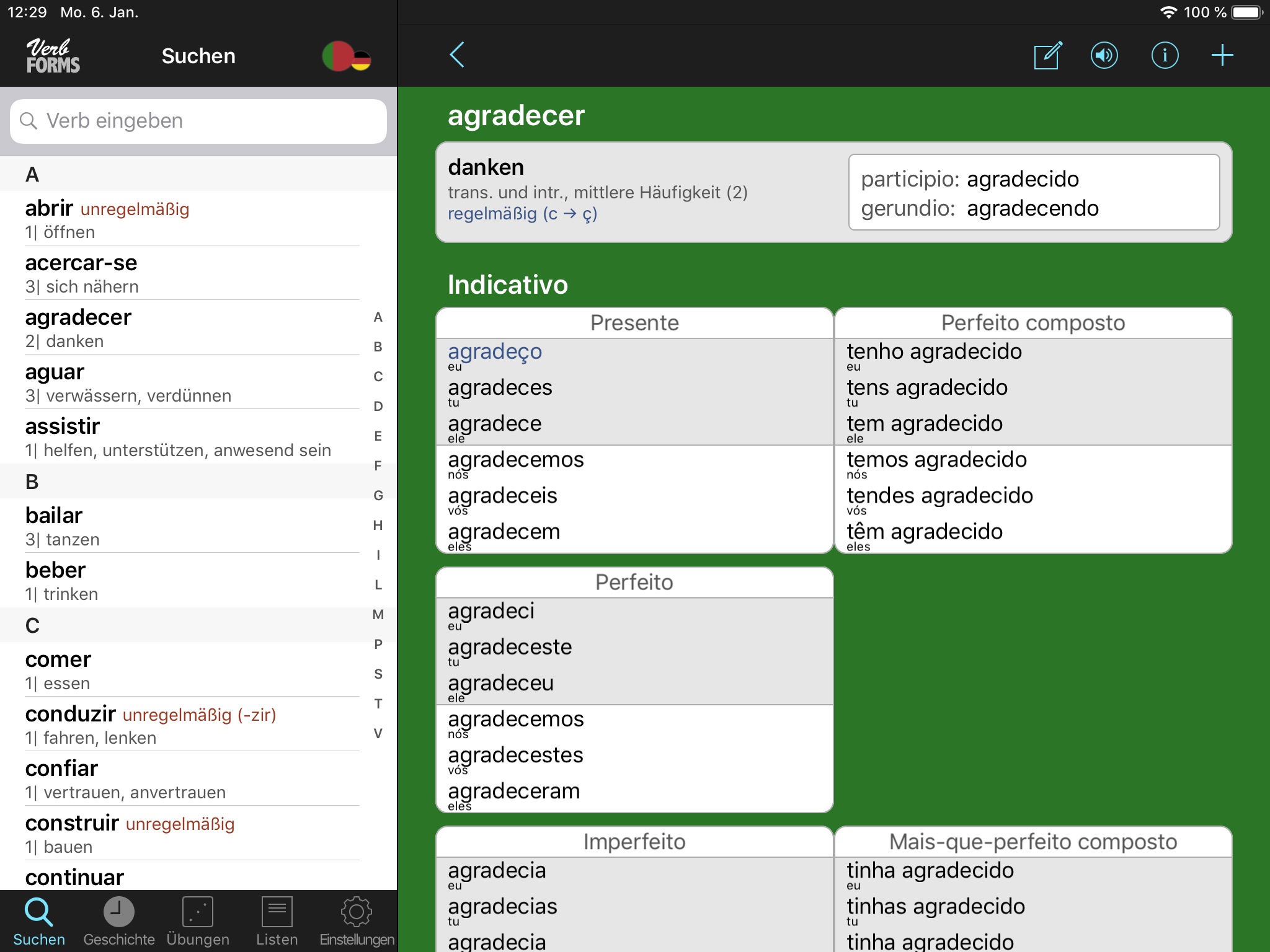Select the verb bailar

192,526
